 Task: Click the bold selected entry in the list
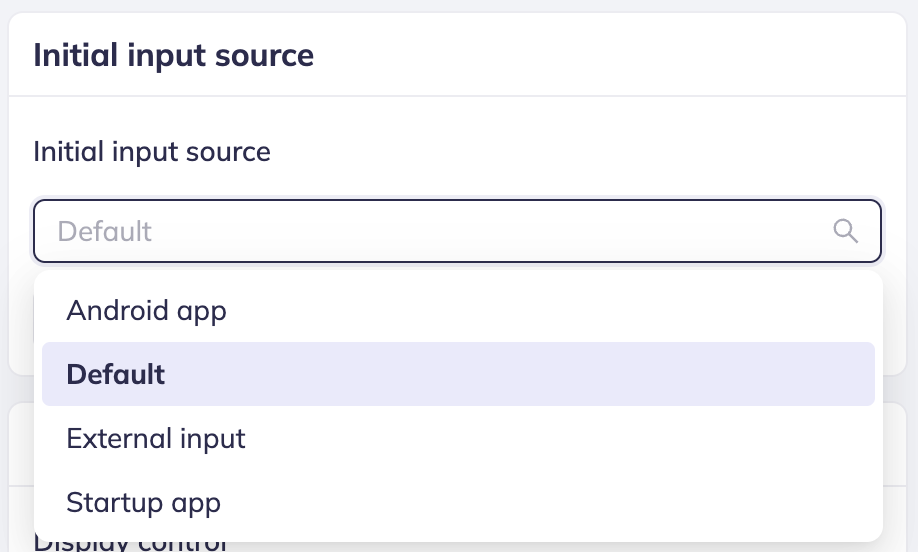116,375
